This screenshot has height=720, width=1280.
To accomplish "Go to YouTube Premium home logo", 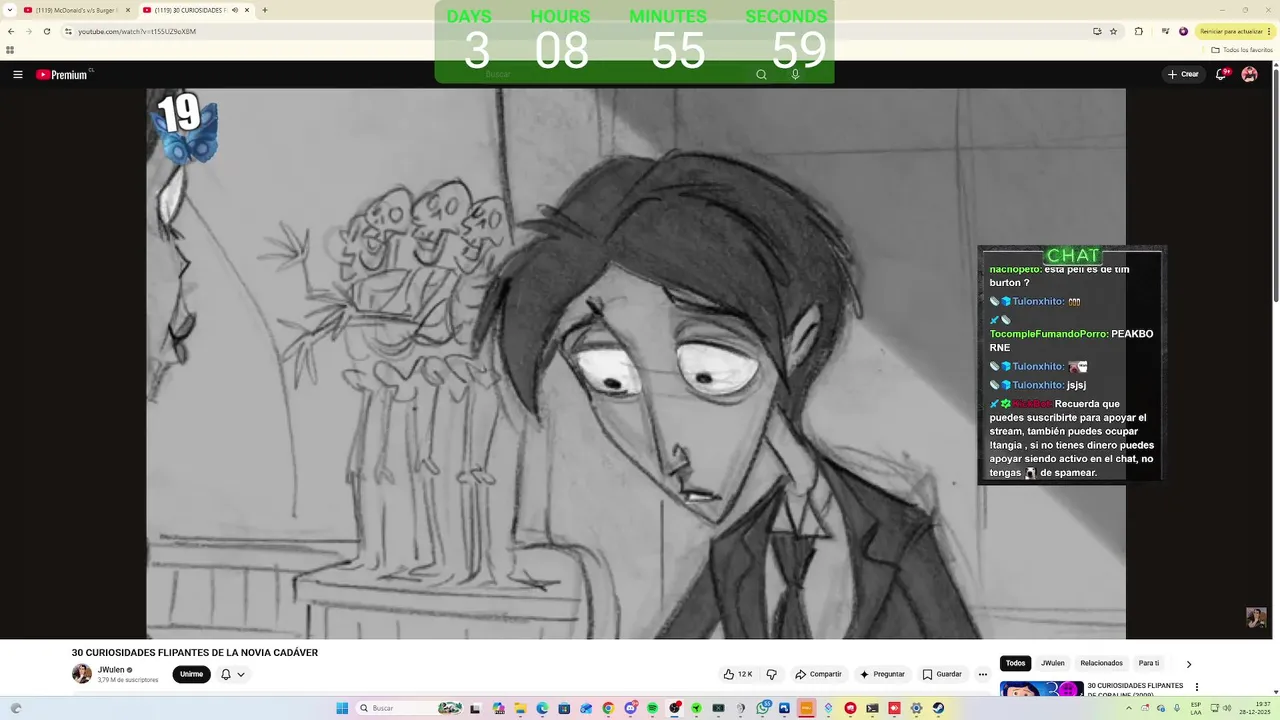I will 64,75.
